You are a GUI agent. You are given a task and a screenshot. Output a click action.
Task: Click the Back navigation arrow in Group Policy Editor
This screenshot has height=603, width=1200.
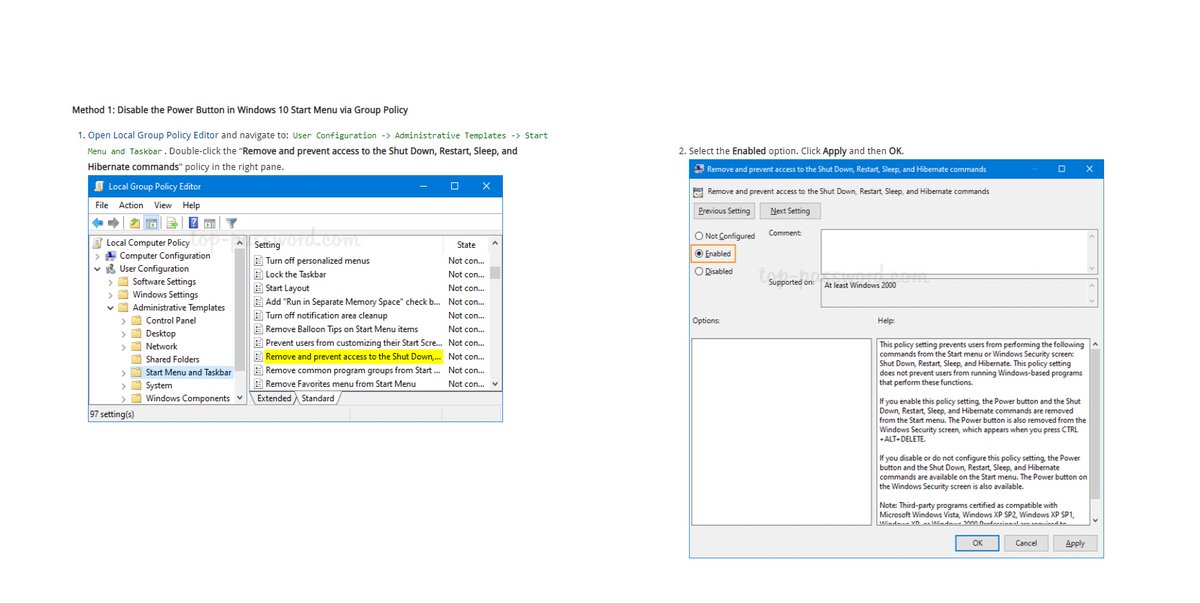click(x=97, y=223)
